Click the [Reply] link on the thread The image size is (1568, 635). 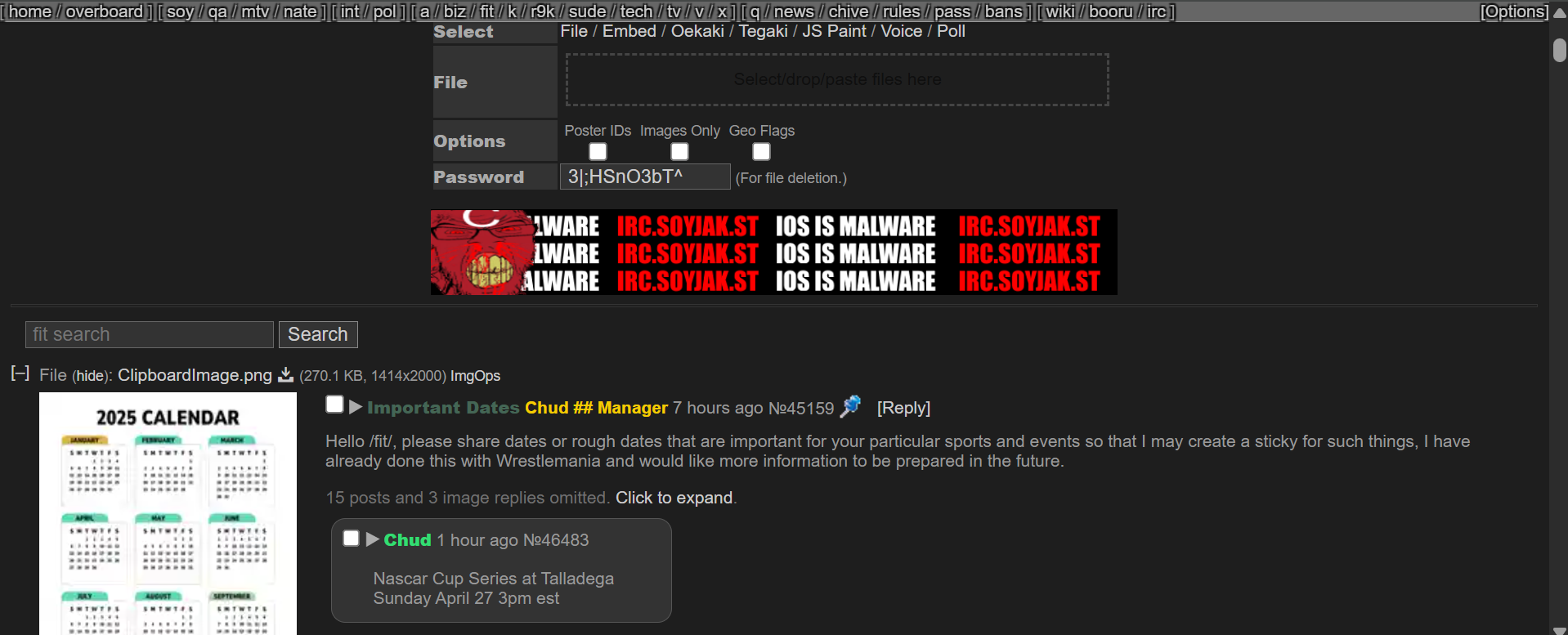click(x=903, y=408)
